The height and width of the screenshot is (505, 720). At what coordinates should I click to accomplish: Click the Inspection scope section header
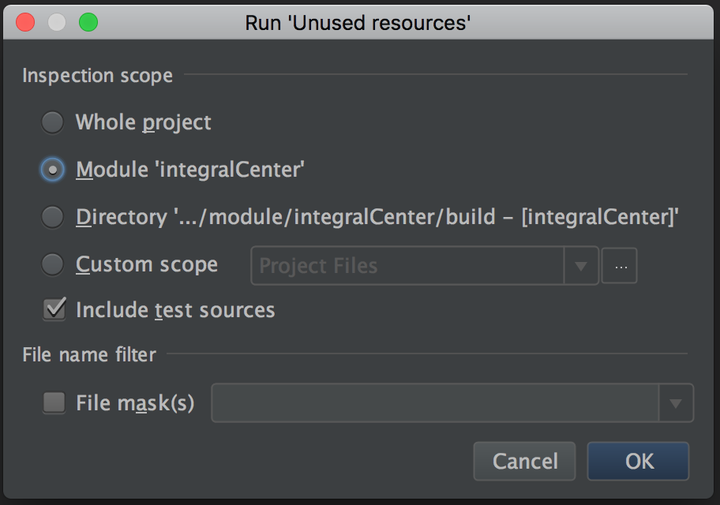tap(98, 76)
